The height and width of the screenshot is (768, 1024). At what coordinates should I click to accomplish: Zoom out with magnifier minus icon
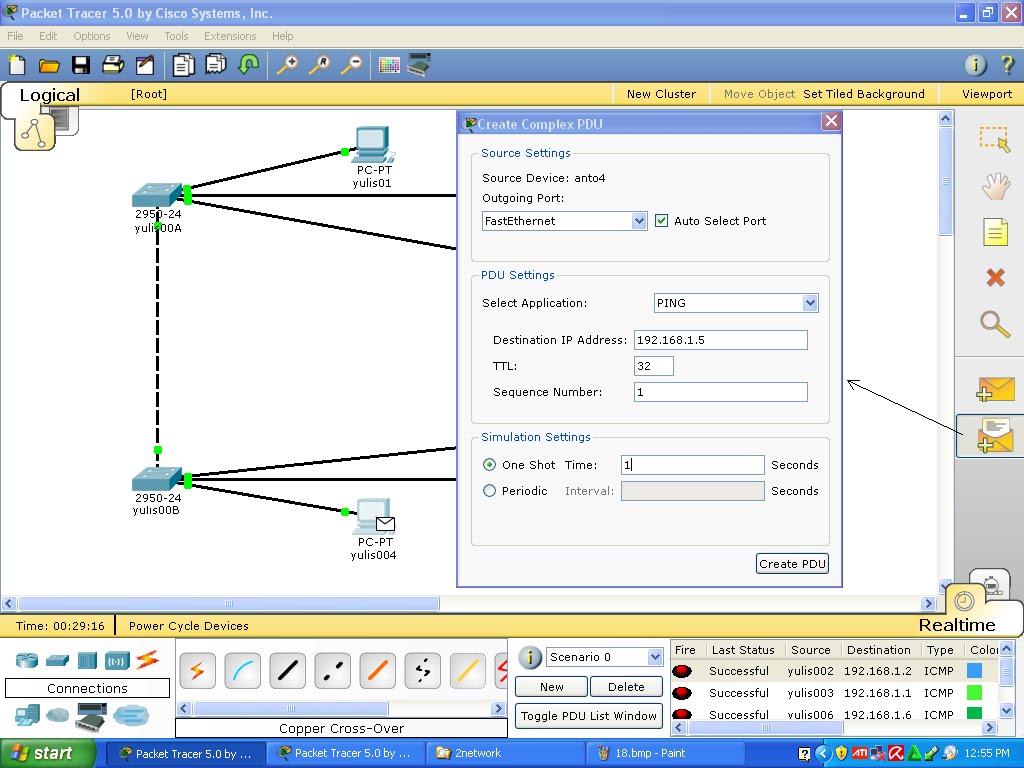351,65
